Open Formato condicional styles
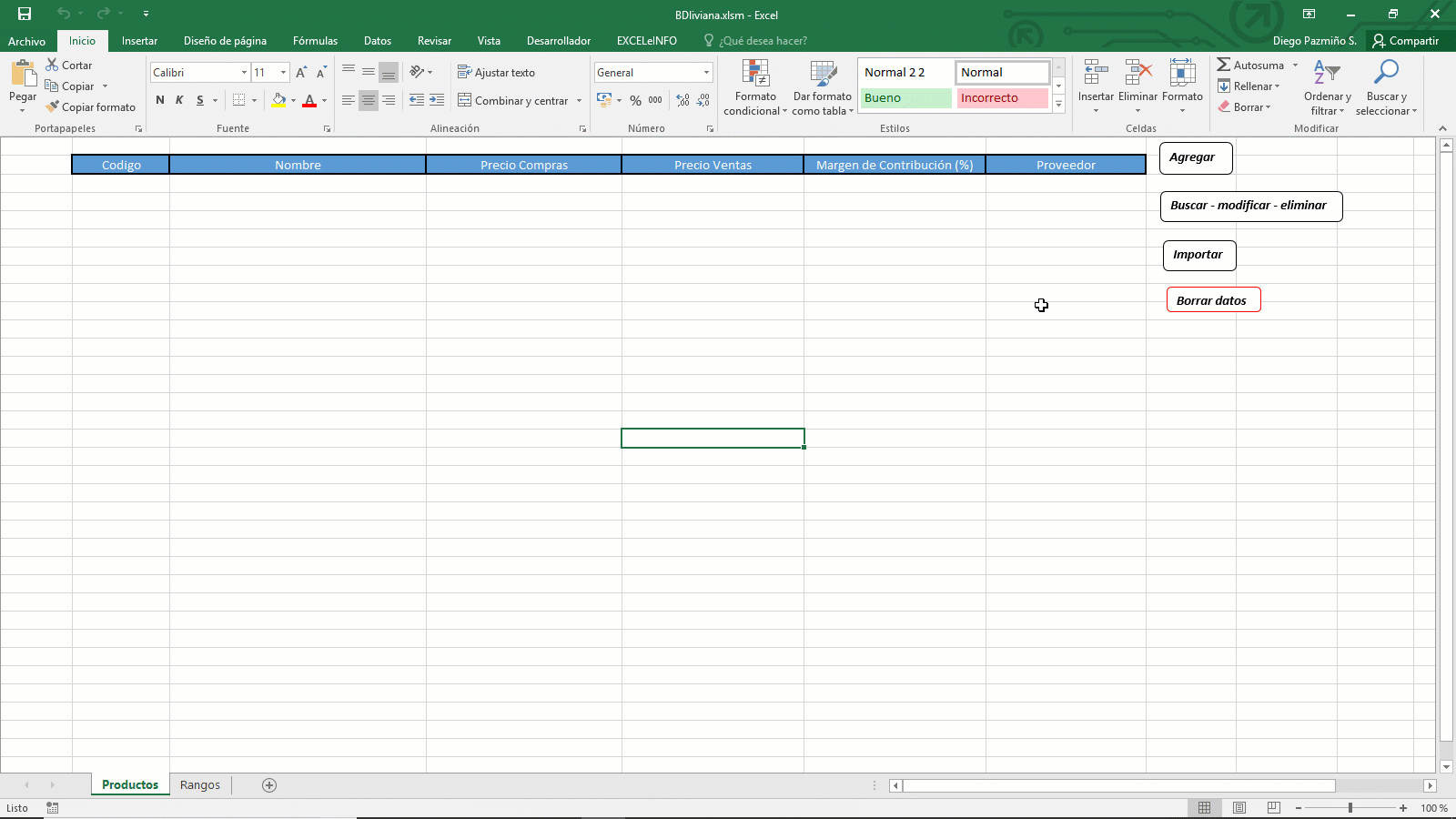This screenshot has height=819, width=1456. [754, 88]
